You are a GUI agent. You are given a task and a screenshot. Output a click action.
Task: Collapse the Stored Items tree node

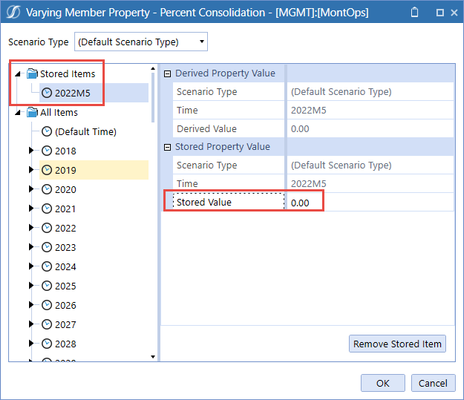(x=18, y=74)
